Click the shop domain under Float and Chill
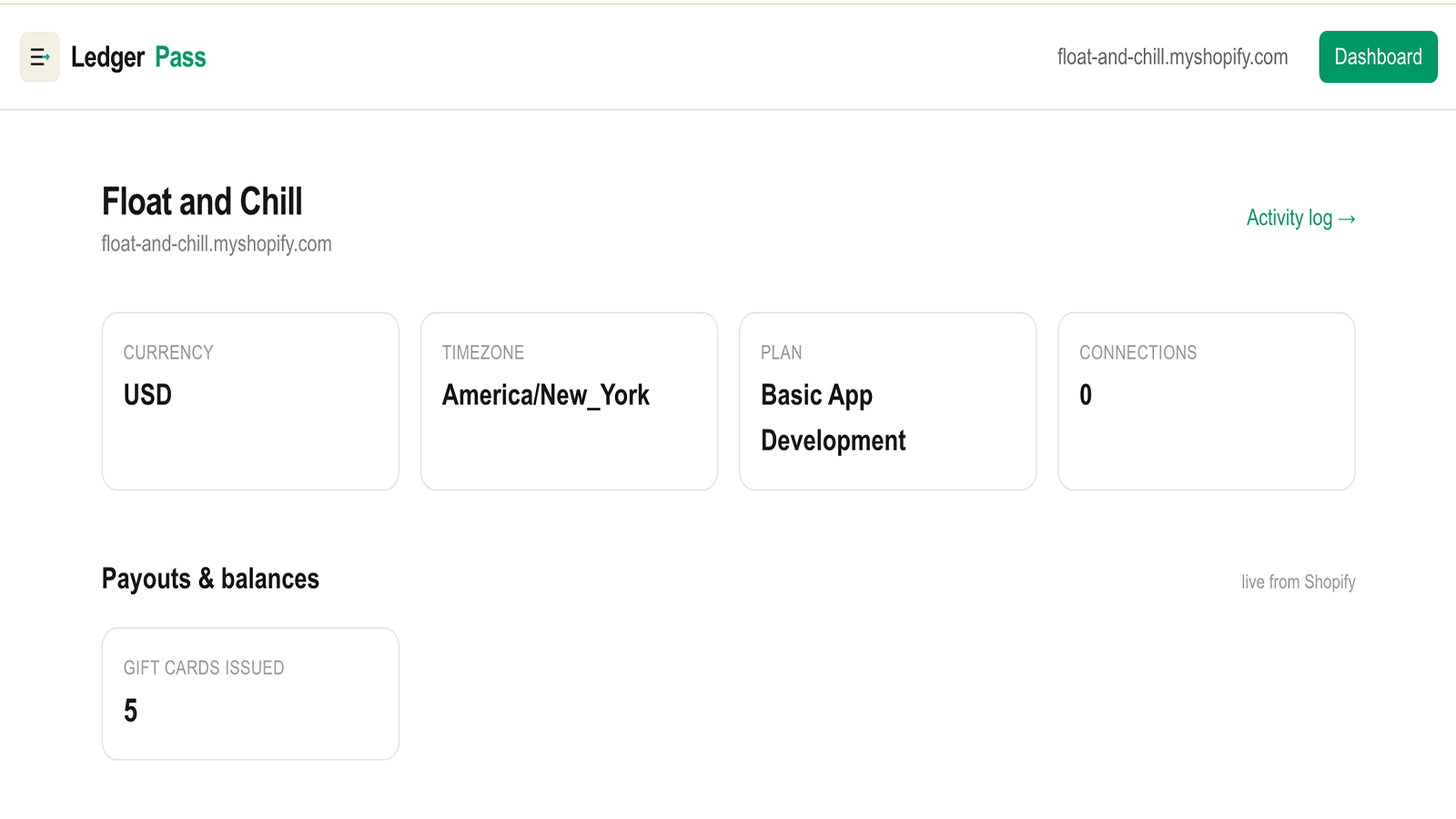The width and height of the screenshot is (1456, 819). coord(217,244)
